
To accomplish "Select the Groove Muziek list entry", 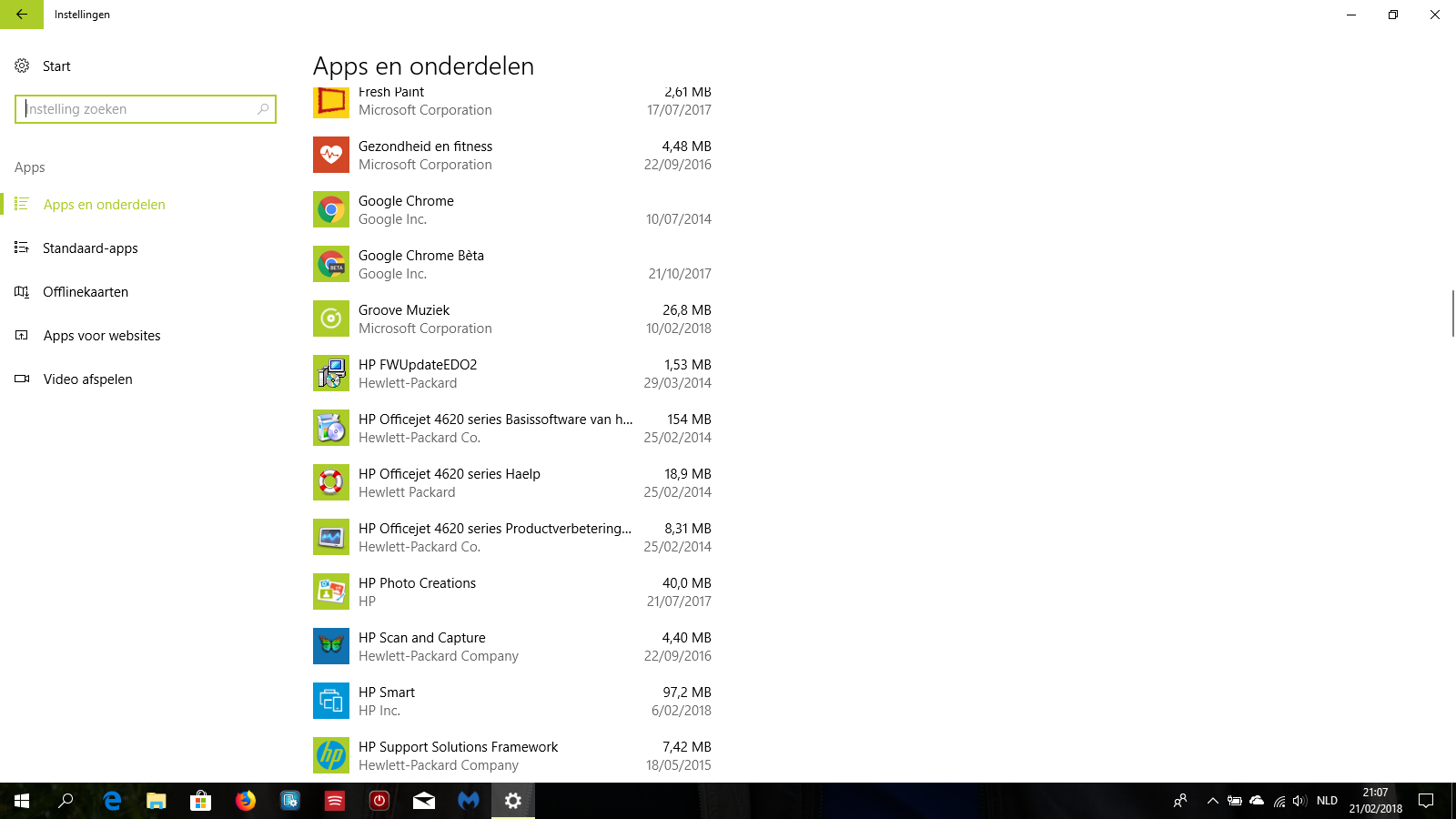I will coord(512,318).
